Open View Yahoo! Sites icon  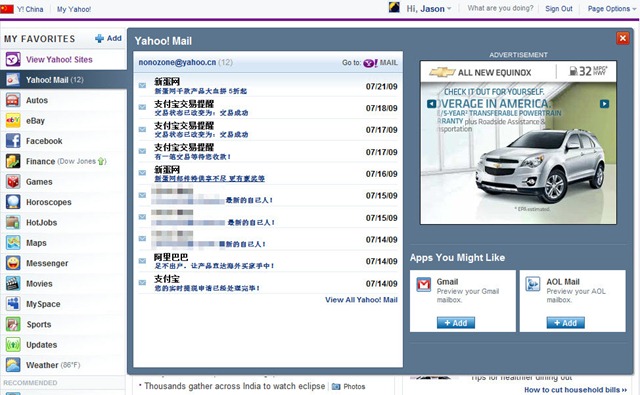[13, 60]
